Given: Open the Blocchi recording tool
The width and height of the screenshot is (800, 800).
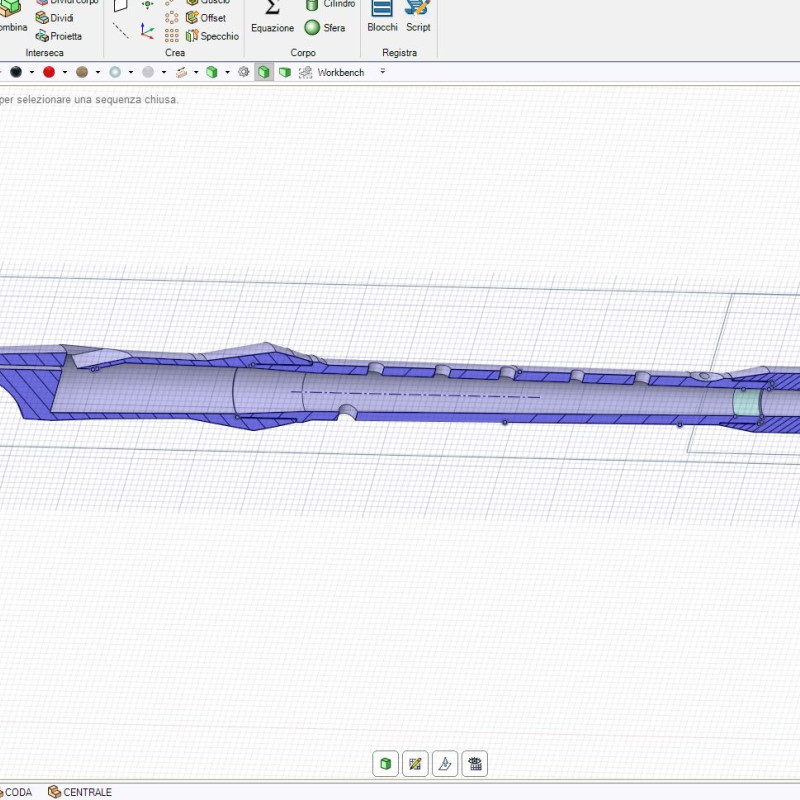Looking at the screenshot, I should (382, 17).
